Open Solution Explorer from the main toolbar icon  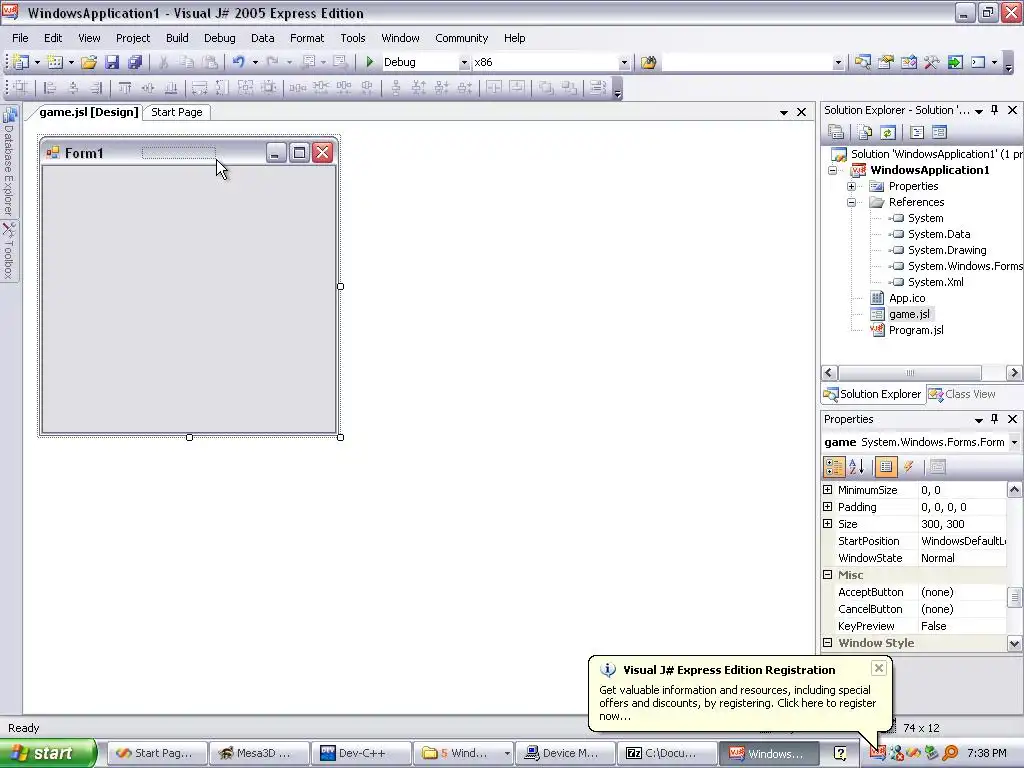click(863, 62)
